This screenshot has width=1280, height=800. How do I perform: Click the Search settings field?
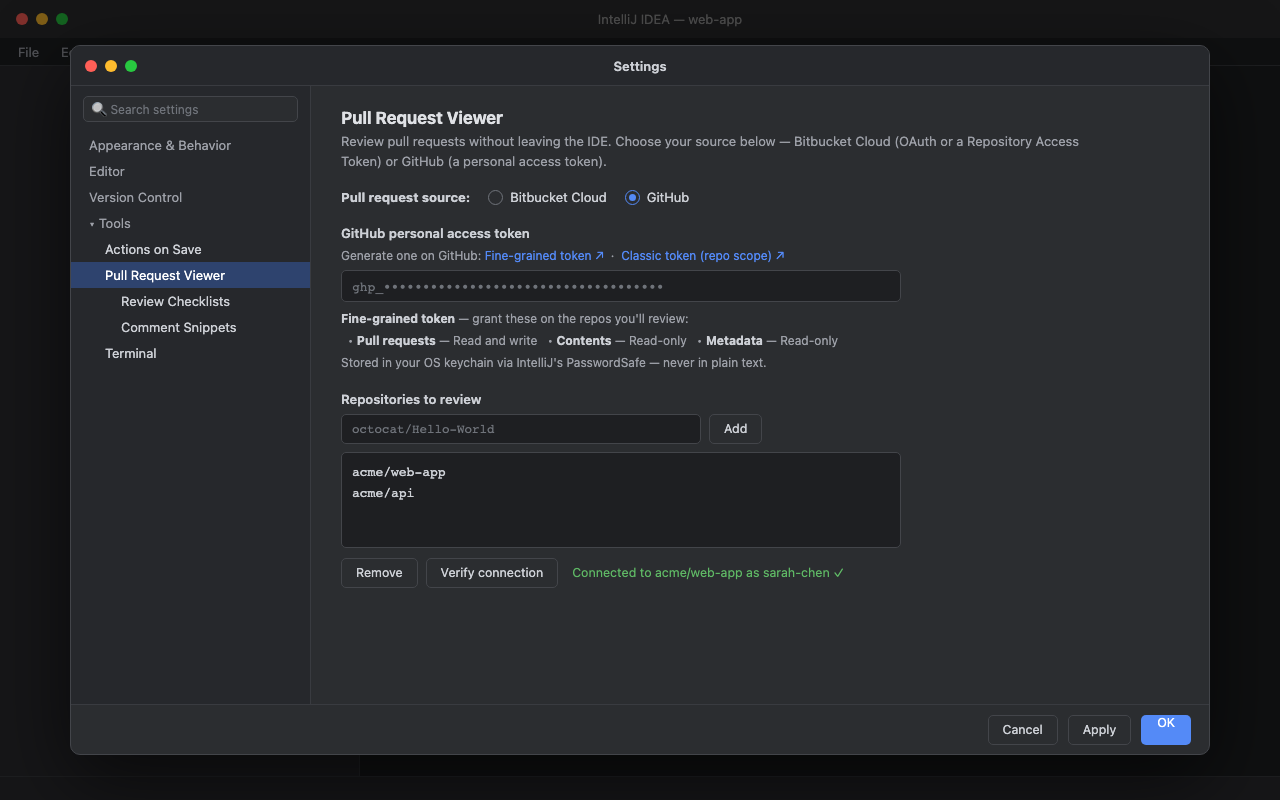[190, 109]
